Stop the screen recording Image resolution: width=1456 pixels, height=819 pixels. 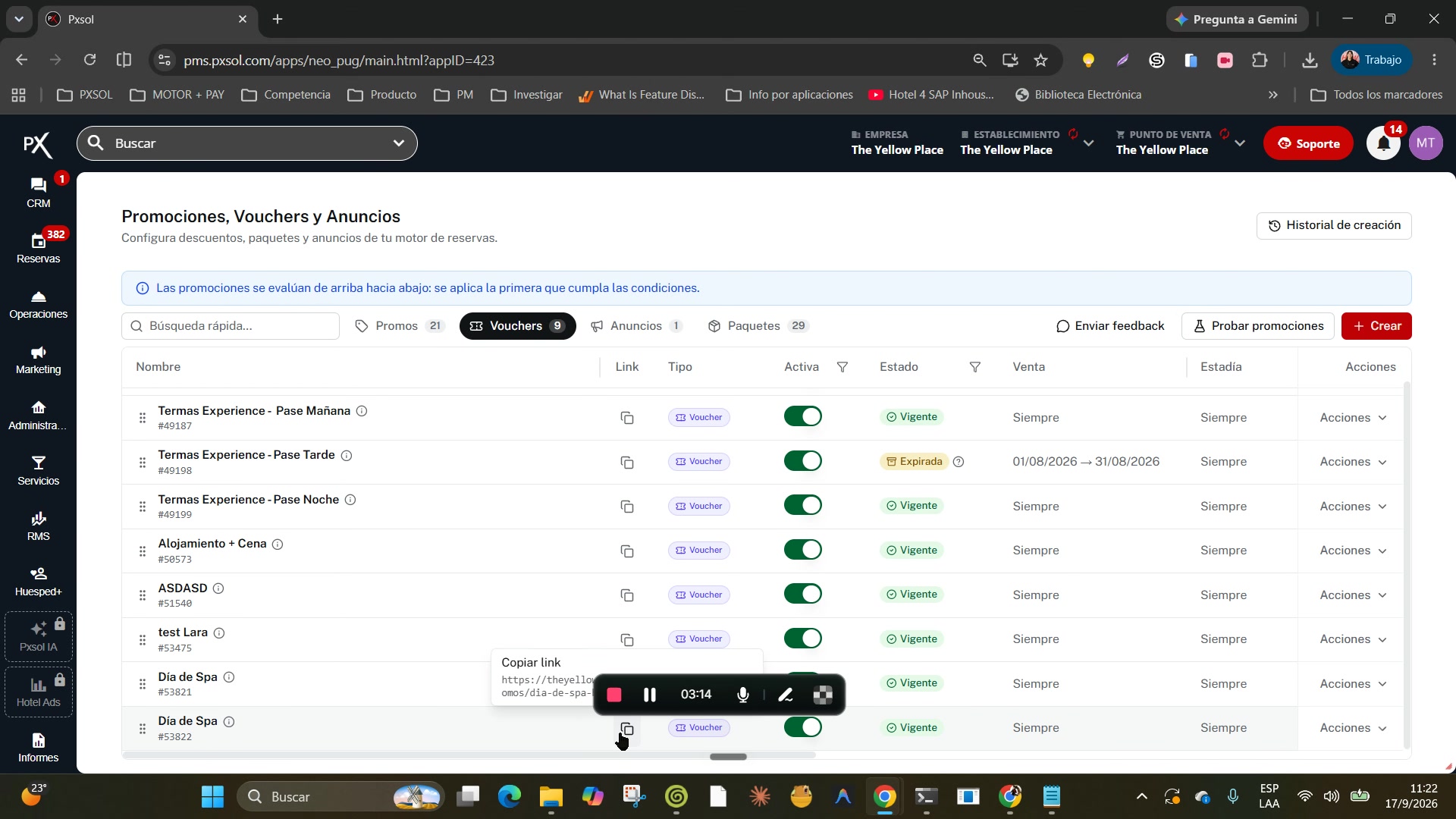coord(614,695)
